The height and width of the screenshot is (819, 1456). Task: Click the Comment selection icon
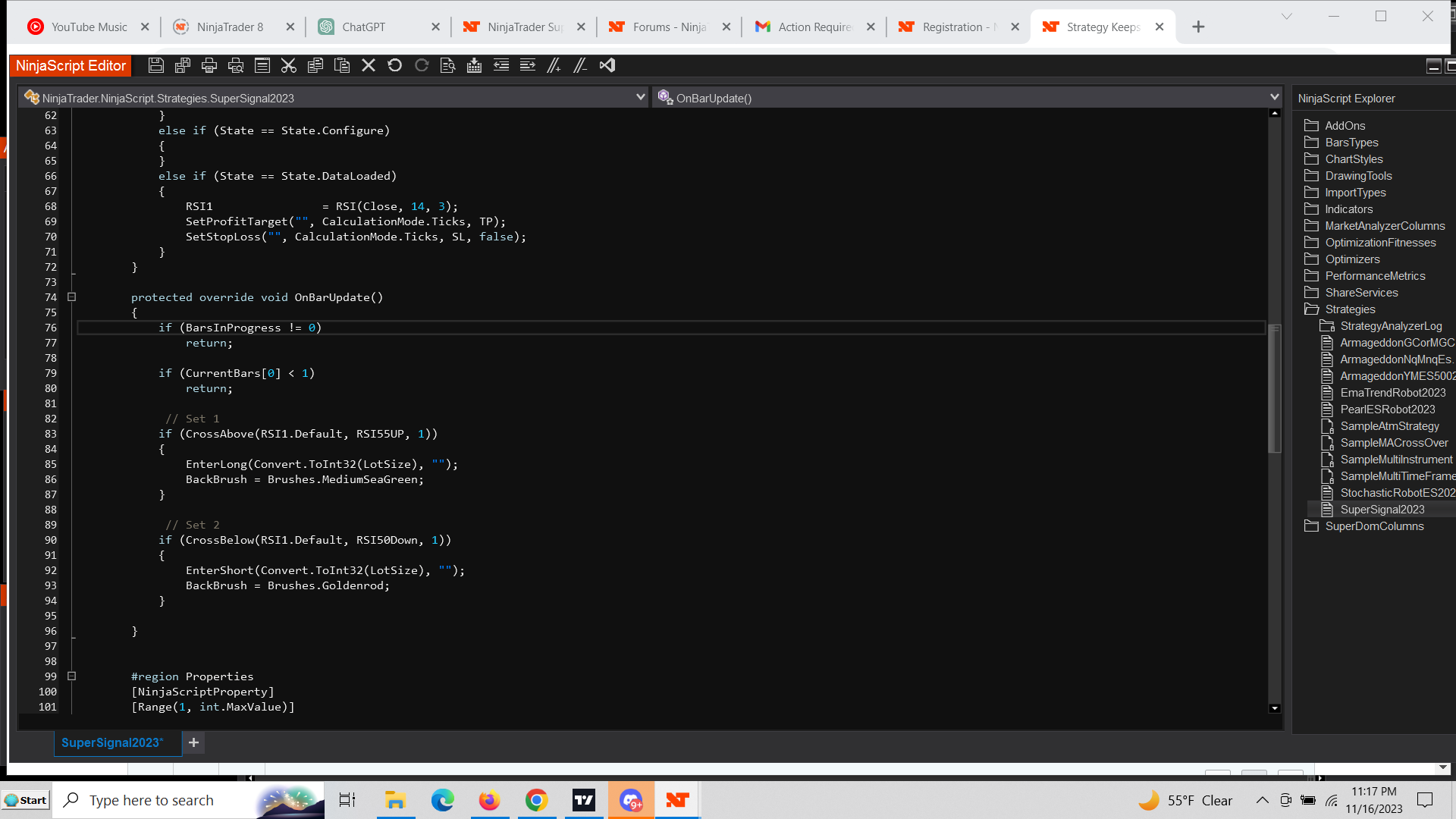554,65
